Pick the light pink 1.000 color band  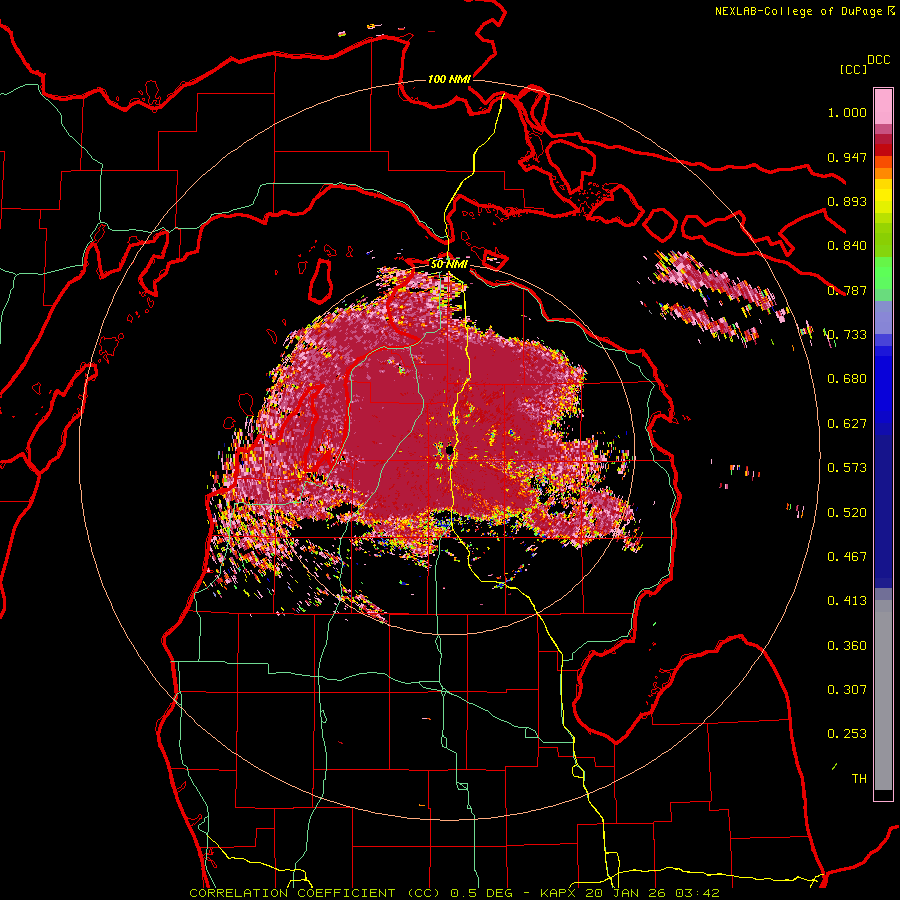[x=883, y=107]
